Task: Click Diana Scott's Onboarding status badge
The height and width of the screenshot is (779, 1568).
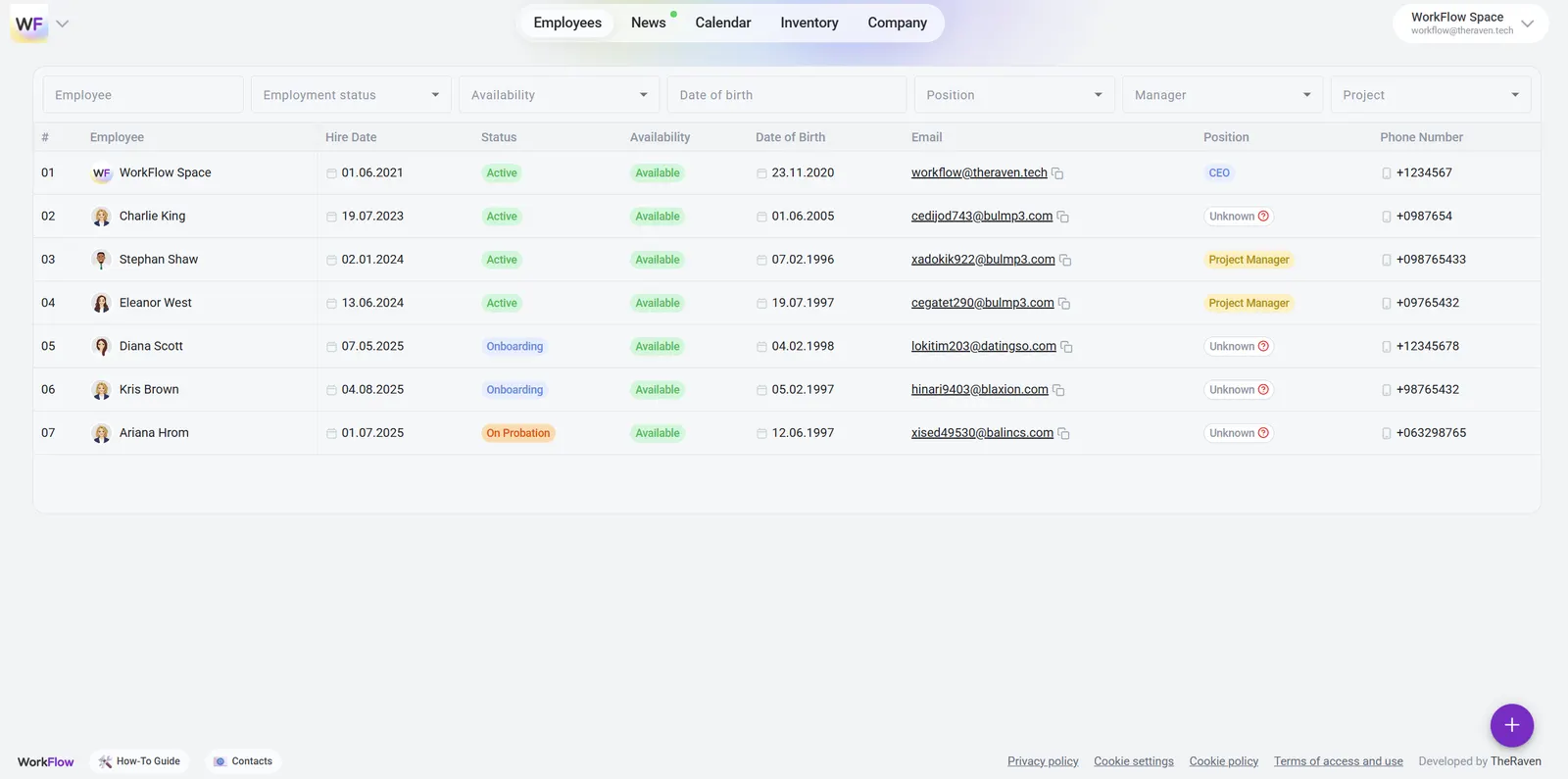Action: click(514, 347)
